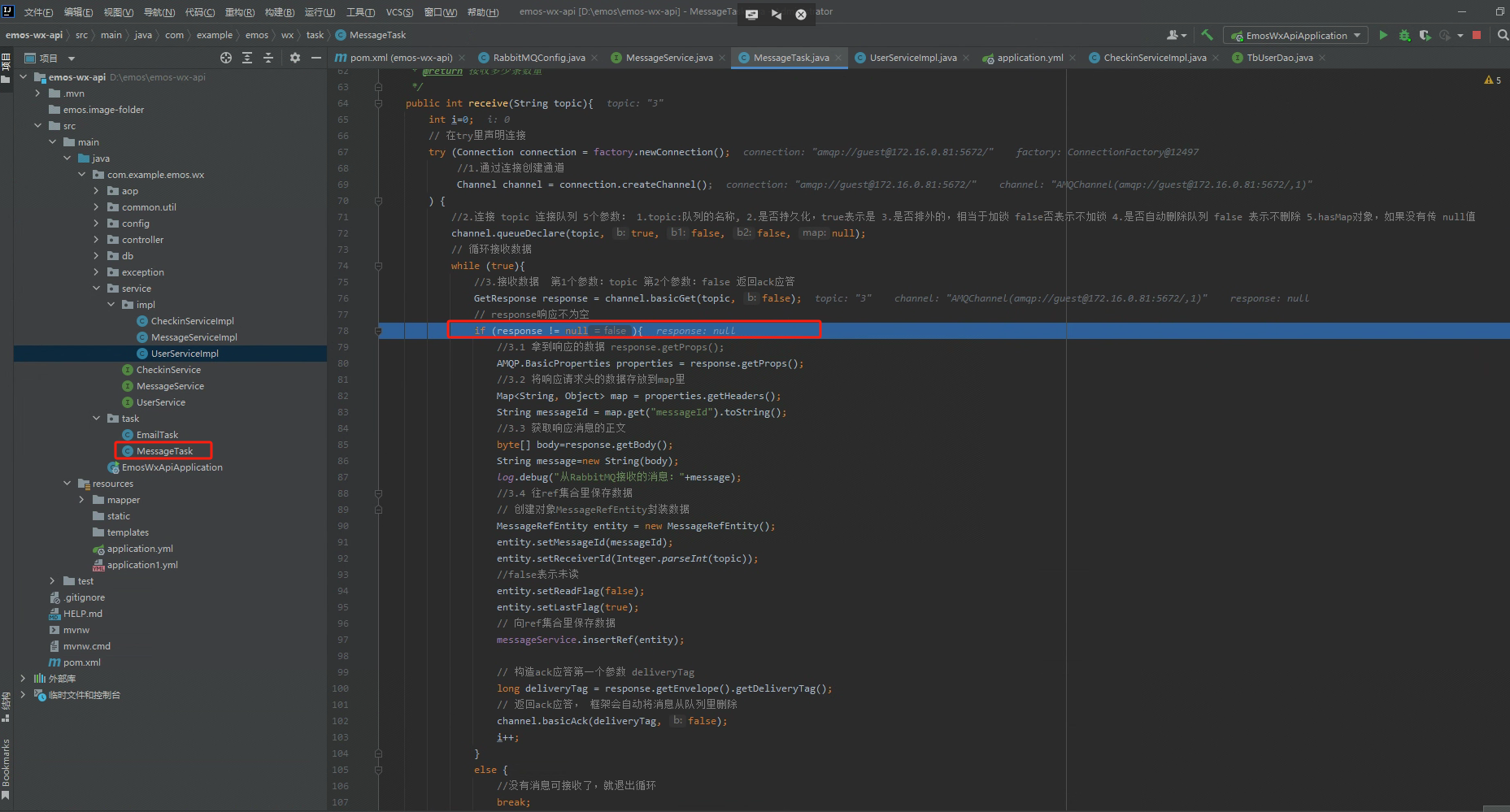Collapse the resources folder in tree
This screenshot has height=812, width=1510.
coord(67,484)
